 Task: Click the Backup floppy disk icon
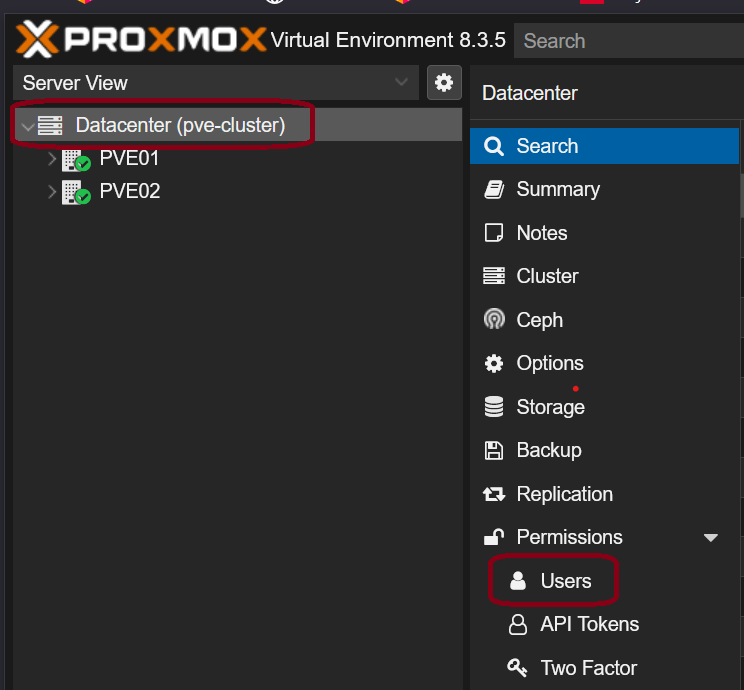coord(493,450)
